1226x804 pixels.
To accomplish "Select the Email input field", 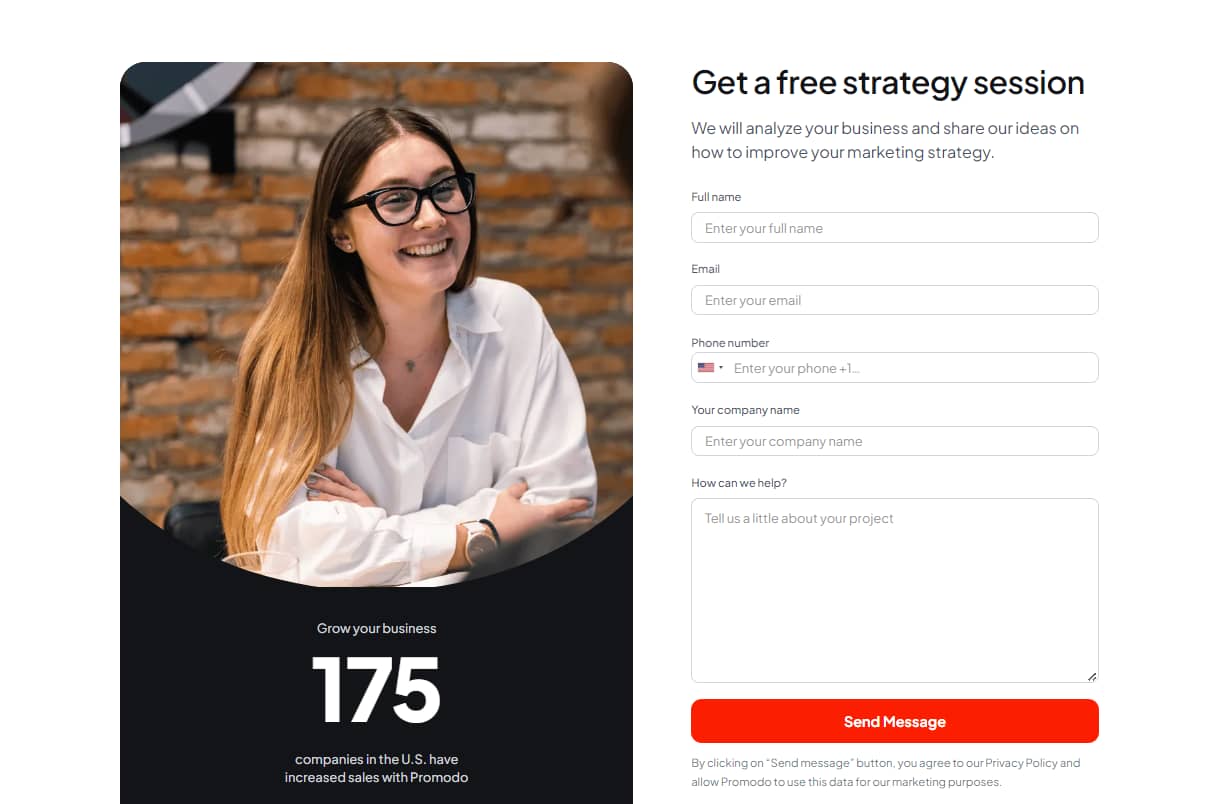I will coord(894,300).
